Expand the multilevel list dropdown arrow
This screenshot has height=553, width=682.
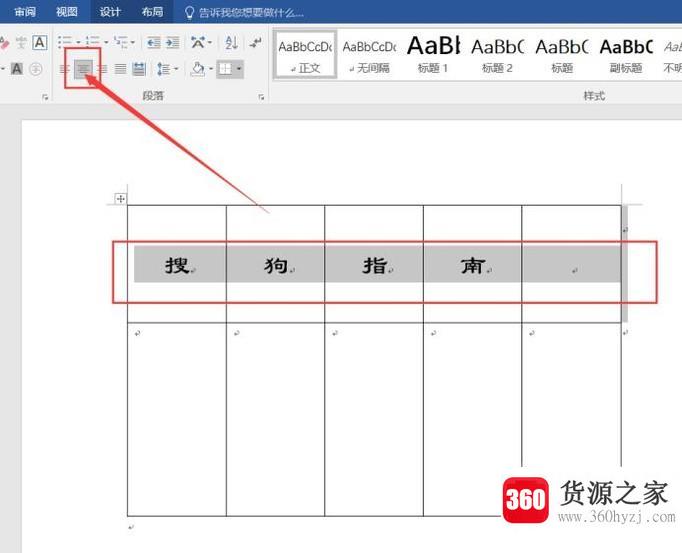133,42
